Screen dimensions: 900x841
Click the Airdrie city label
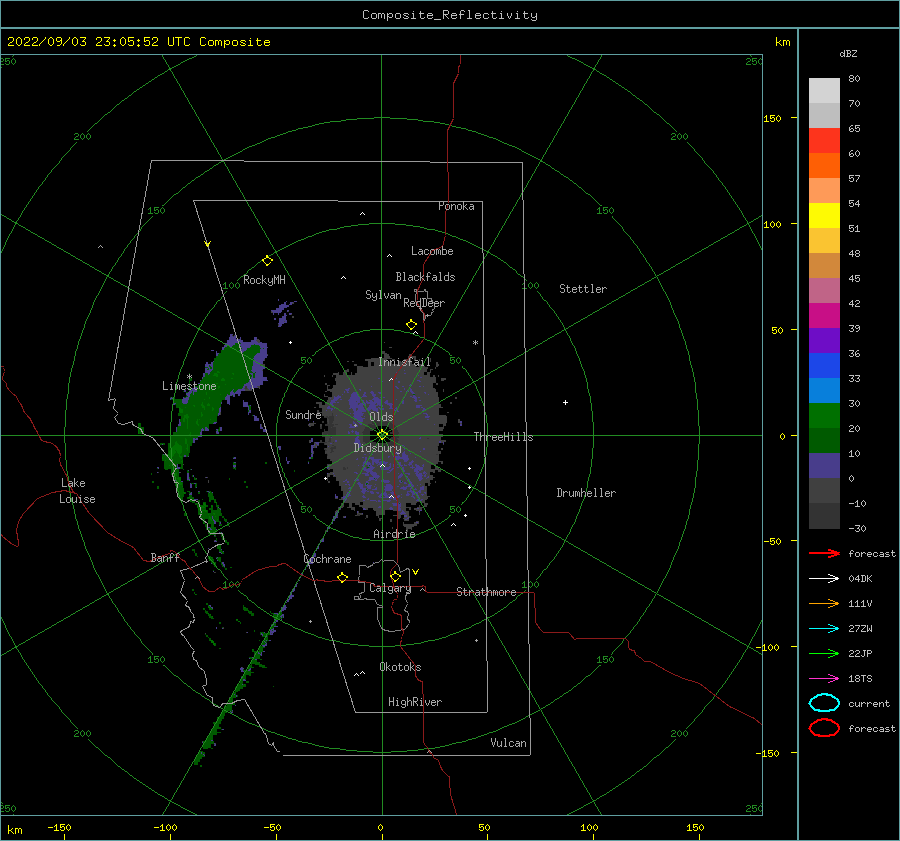point(394,534)
